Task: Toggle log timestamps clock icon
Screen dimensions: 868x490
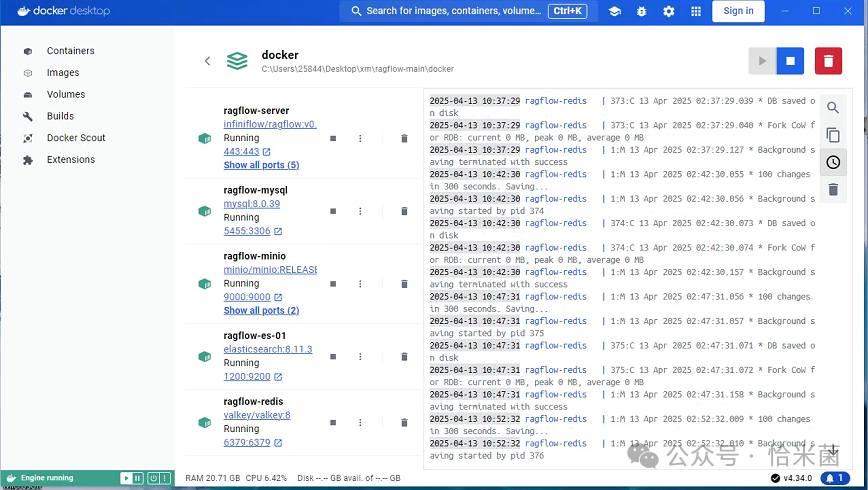Action: 833,162
